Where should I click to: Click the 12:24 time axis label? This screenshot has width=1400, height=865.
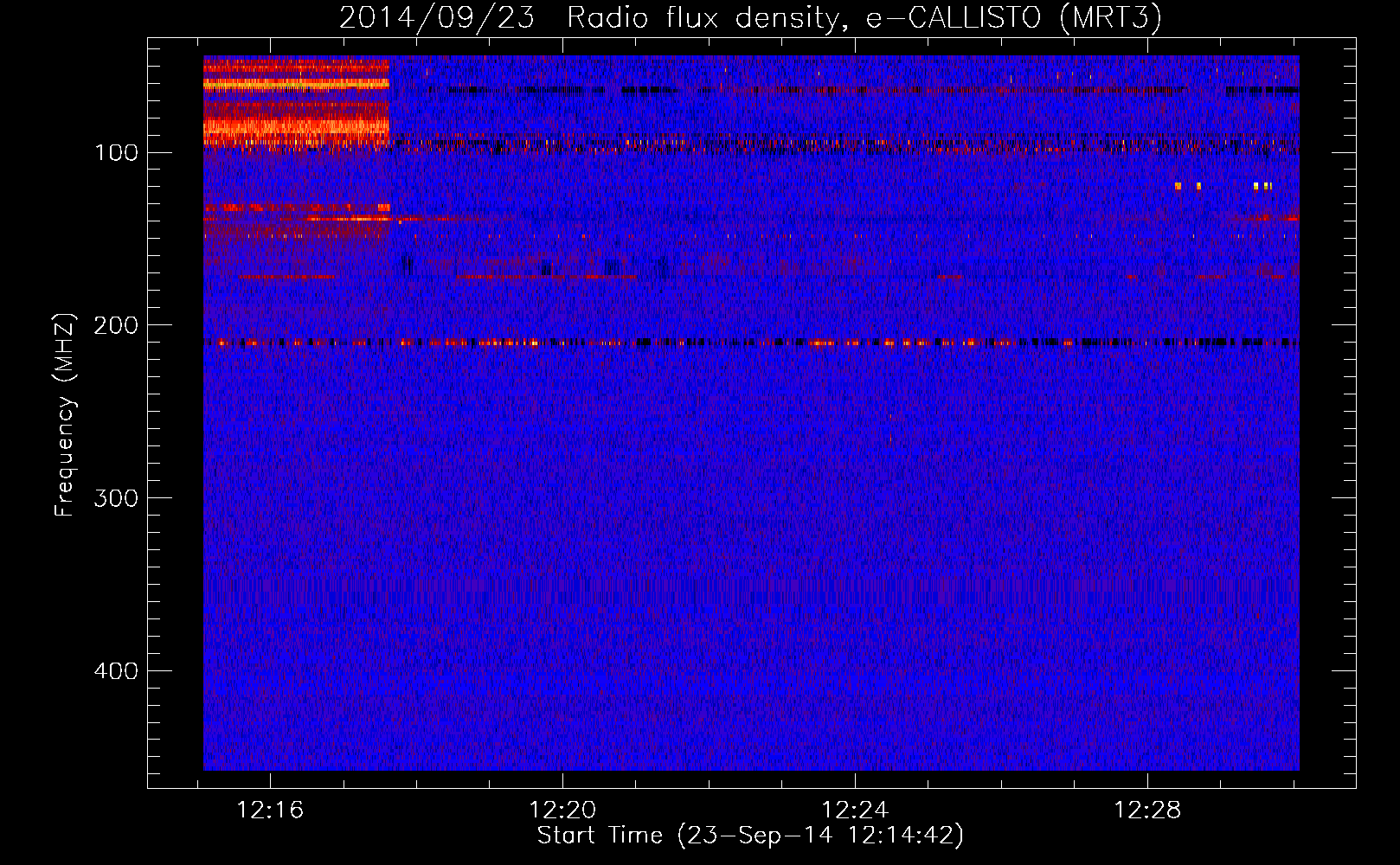pos(855,811)
